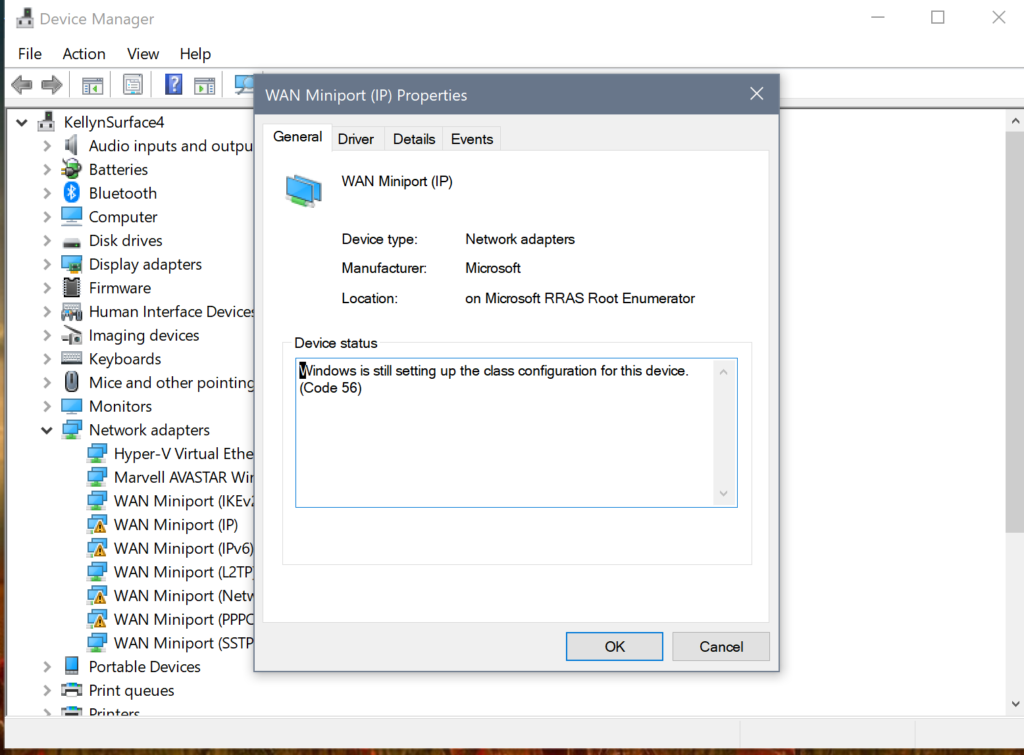Click the warning icon beside WAN Miniport (IPv6)
Screen dimensions: 1024x755
point(97,548)
